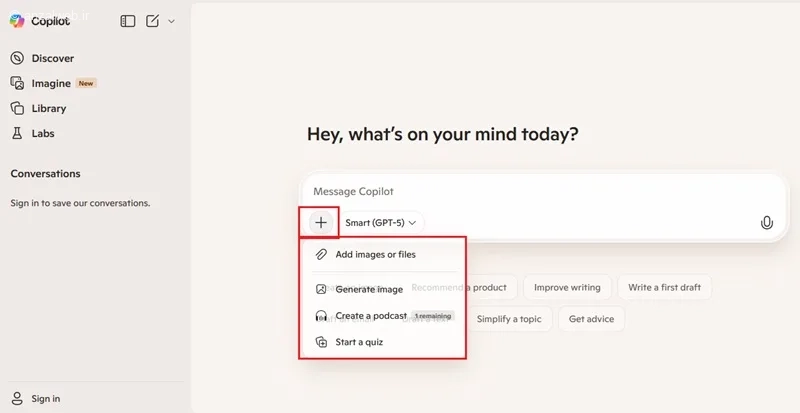Select Create a podcast option
Screen dimensions: 800x413
(x=371, y=316)
